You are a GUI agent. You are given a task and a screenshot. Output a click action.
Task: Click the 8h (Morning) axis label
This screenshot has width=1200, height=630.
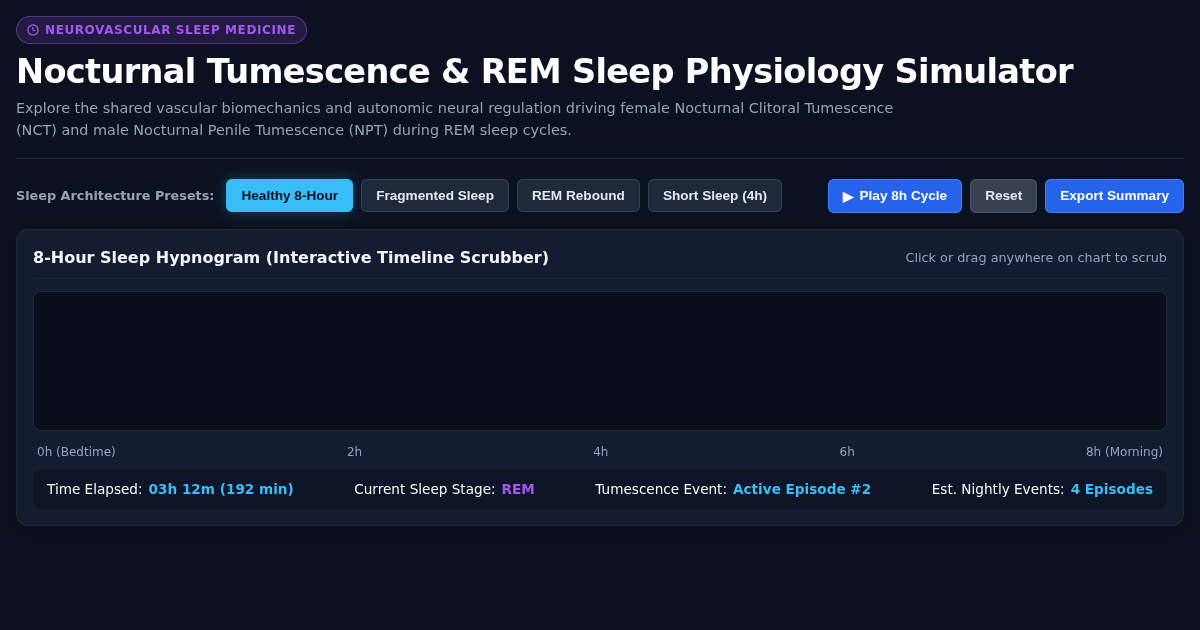click(x=1124, y=452)
